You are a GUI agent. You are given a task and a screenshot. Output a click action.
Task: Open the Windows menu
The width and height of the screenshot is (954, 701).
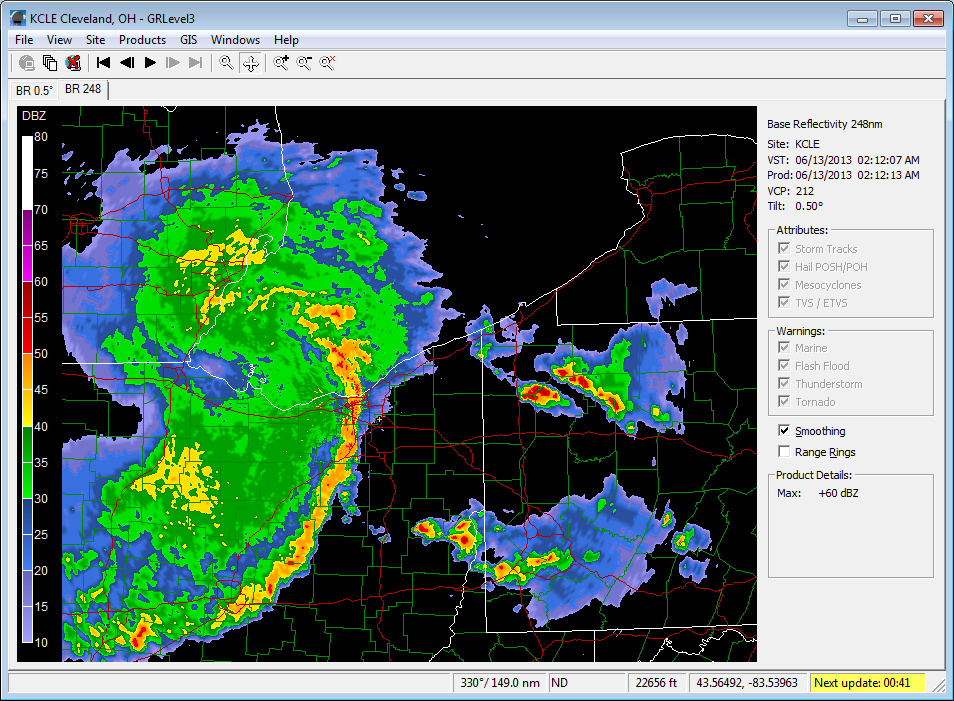pos(235,40)
